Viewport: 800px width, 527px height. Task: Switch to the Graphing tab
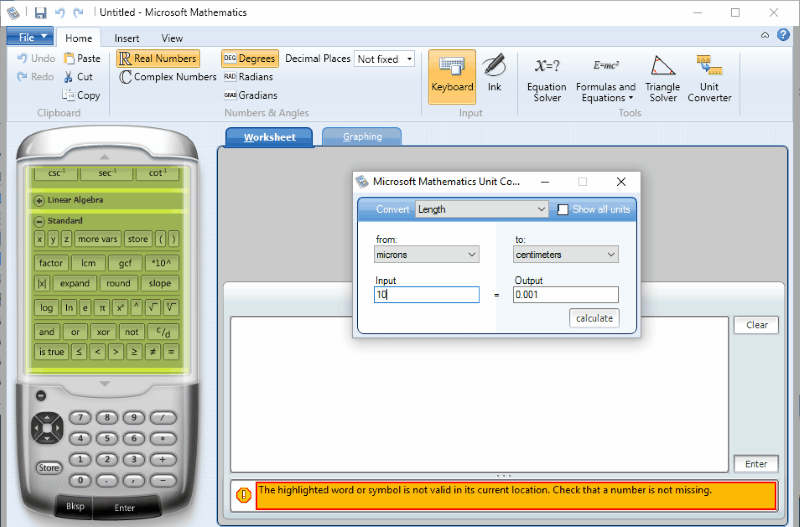[362, 137]
